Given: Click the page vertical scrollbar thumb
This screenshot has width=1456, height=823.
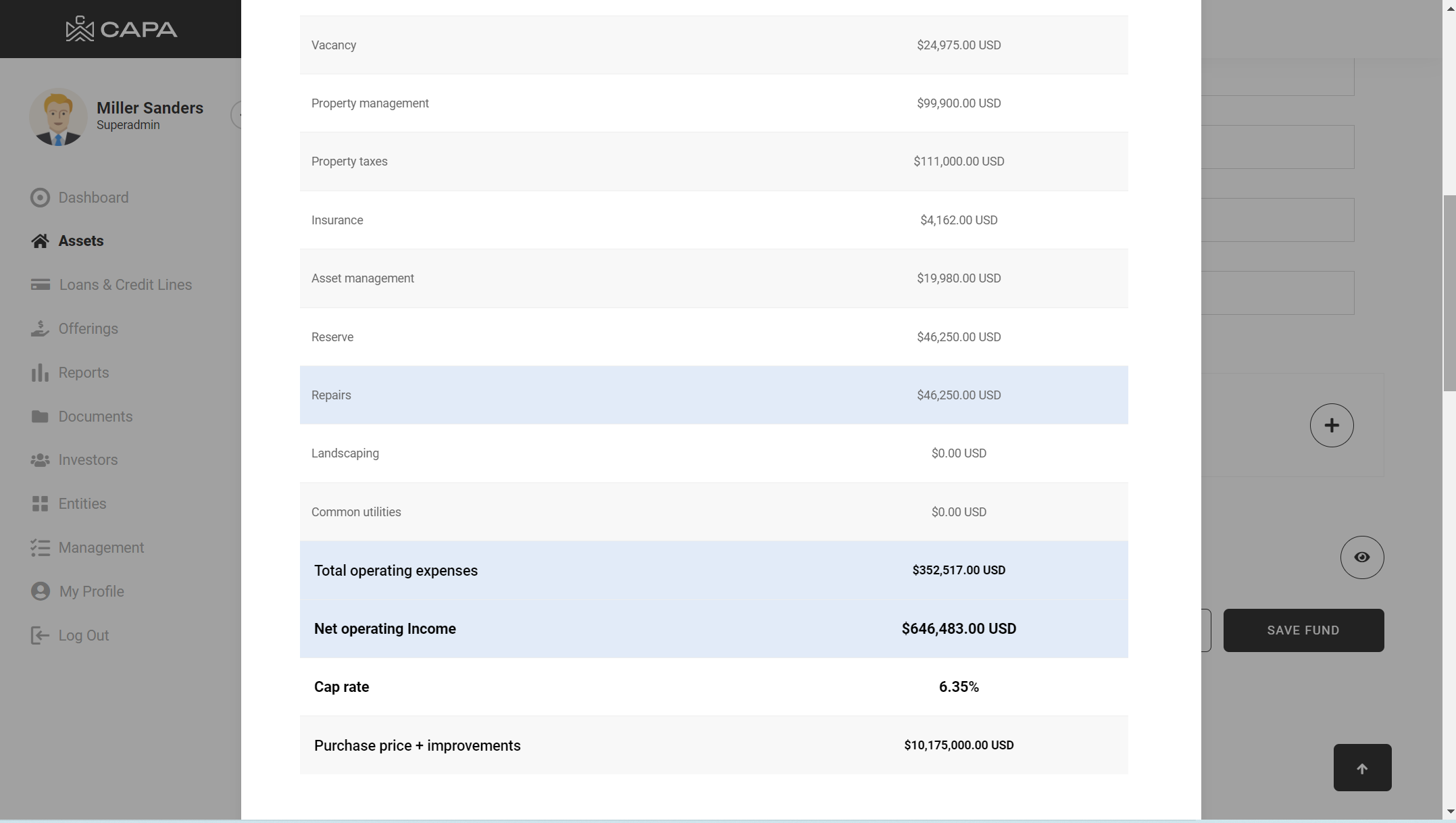Looking at the screenshot, I should 1449,293.
